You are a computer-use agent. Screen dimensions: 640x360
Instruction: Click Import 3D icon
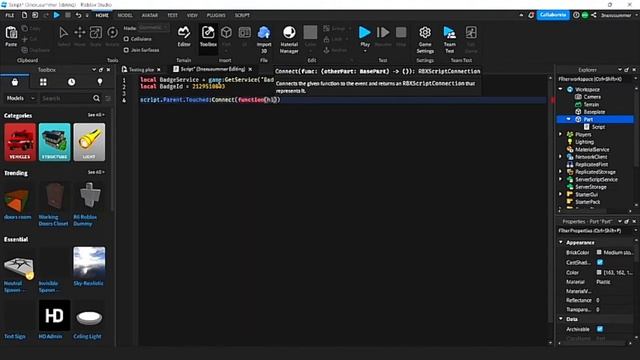264,33
